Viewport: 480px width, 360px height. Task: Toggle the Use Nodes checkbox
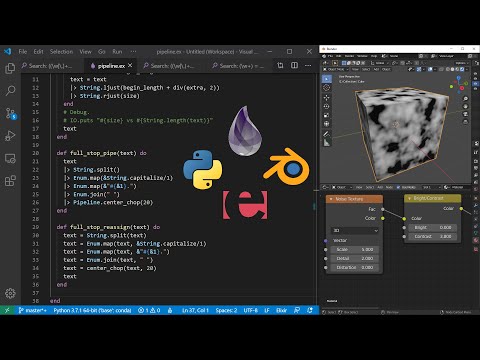coord(398,187)
